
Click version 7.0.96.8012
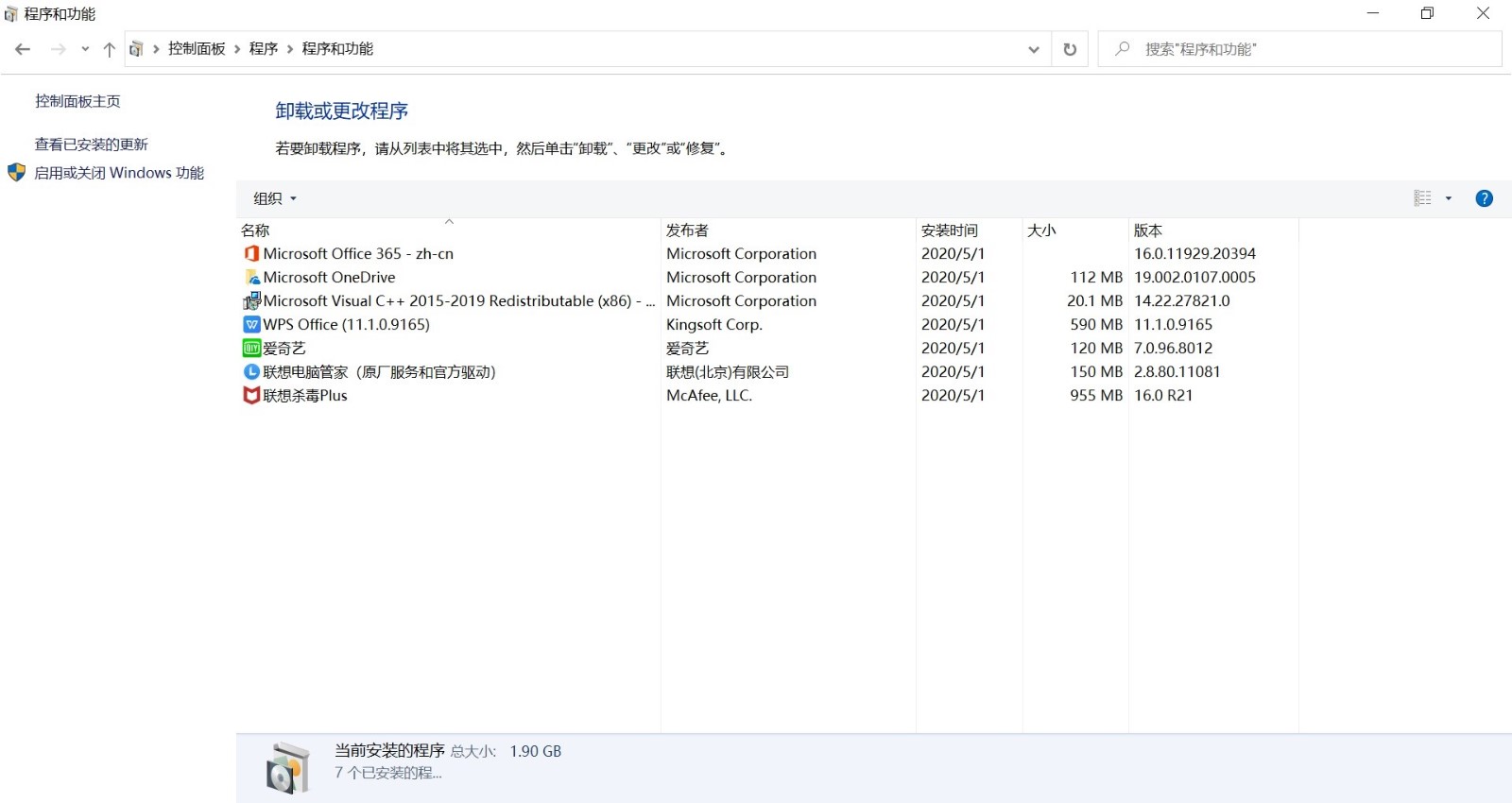[1173, 348]
